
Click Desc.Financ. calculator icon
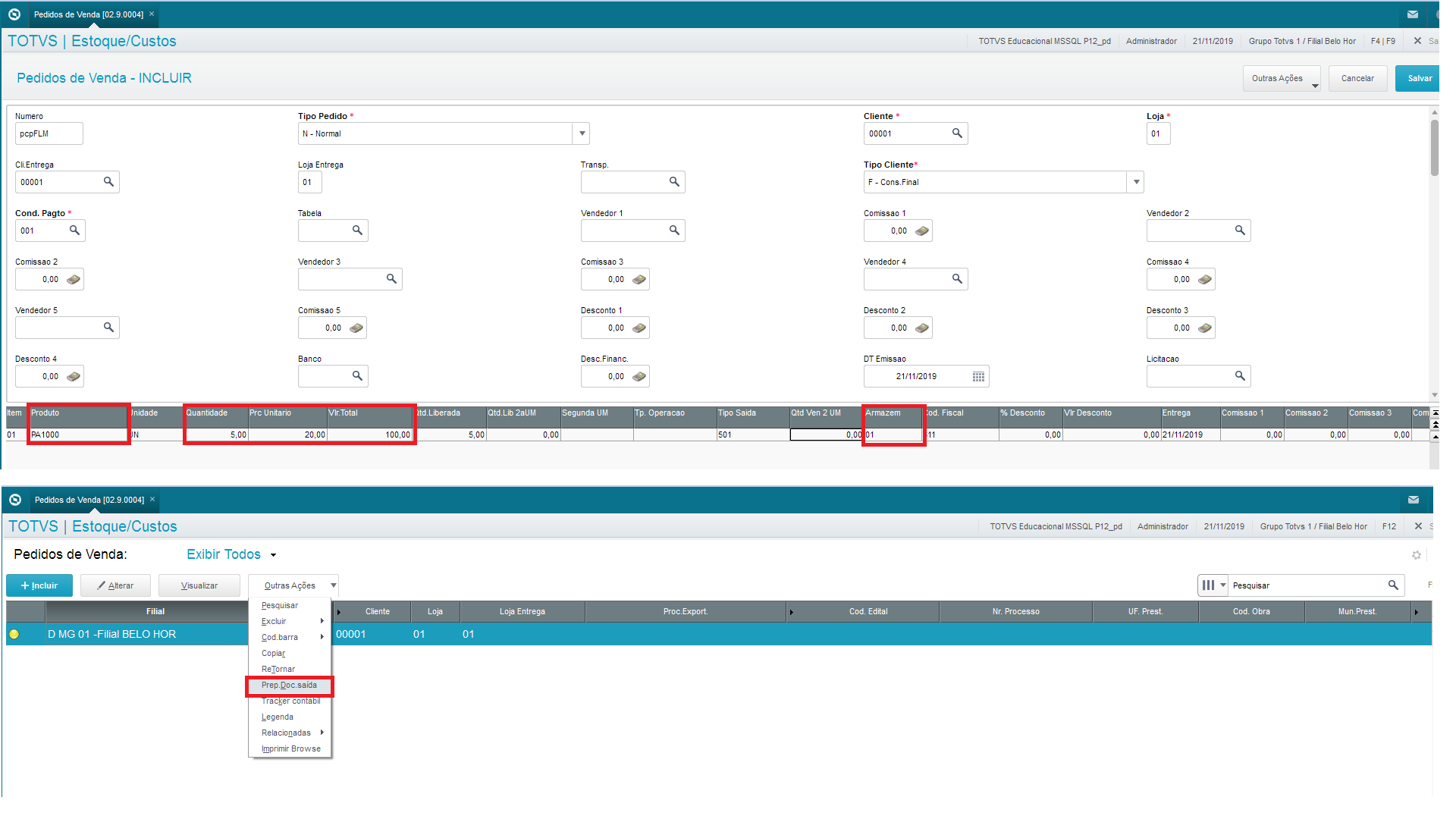(x=639, y=377)
